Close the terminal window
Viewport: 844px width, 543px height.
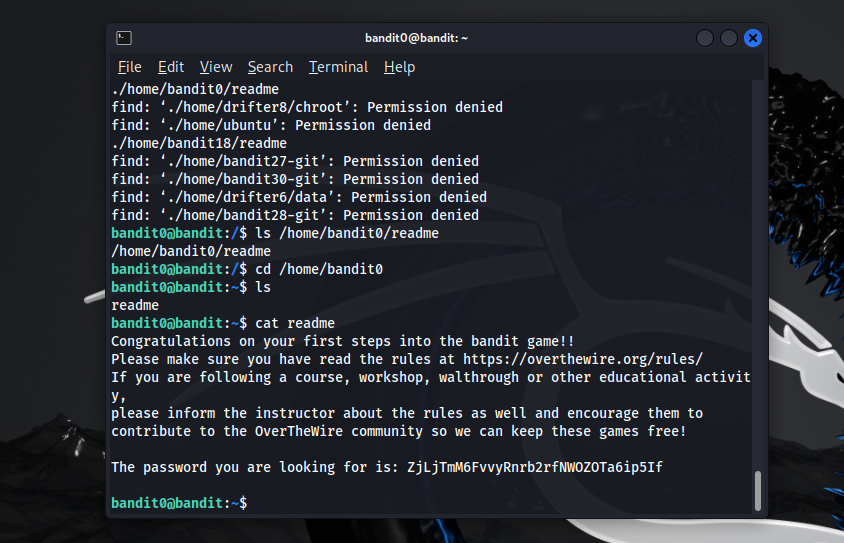coord(753,38)
